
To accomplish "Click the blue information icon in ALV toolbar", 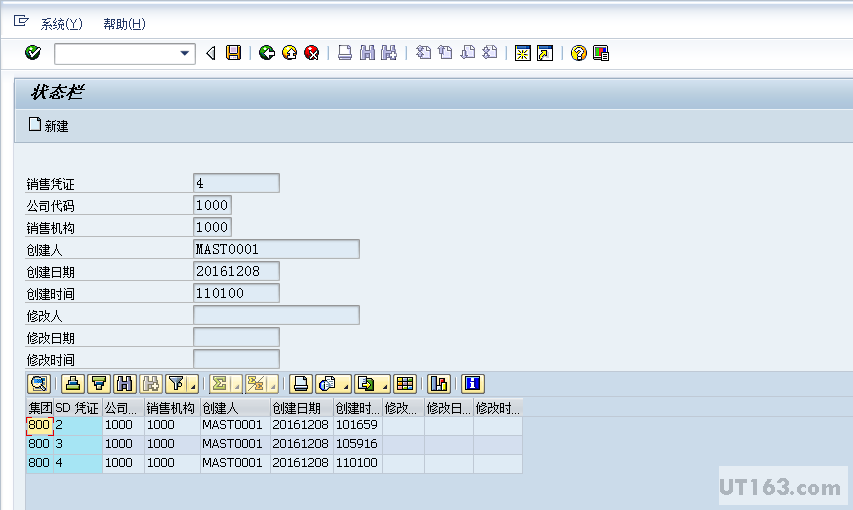I will (x=472, y=383).
